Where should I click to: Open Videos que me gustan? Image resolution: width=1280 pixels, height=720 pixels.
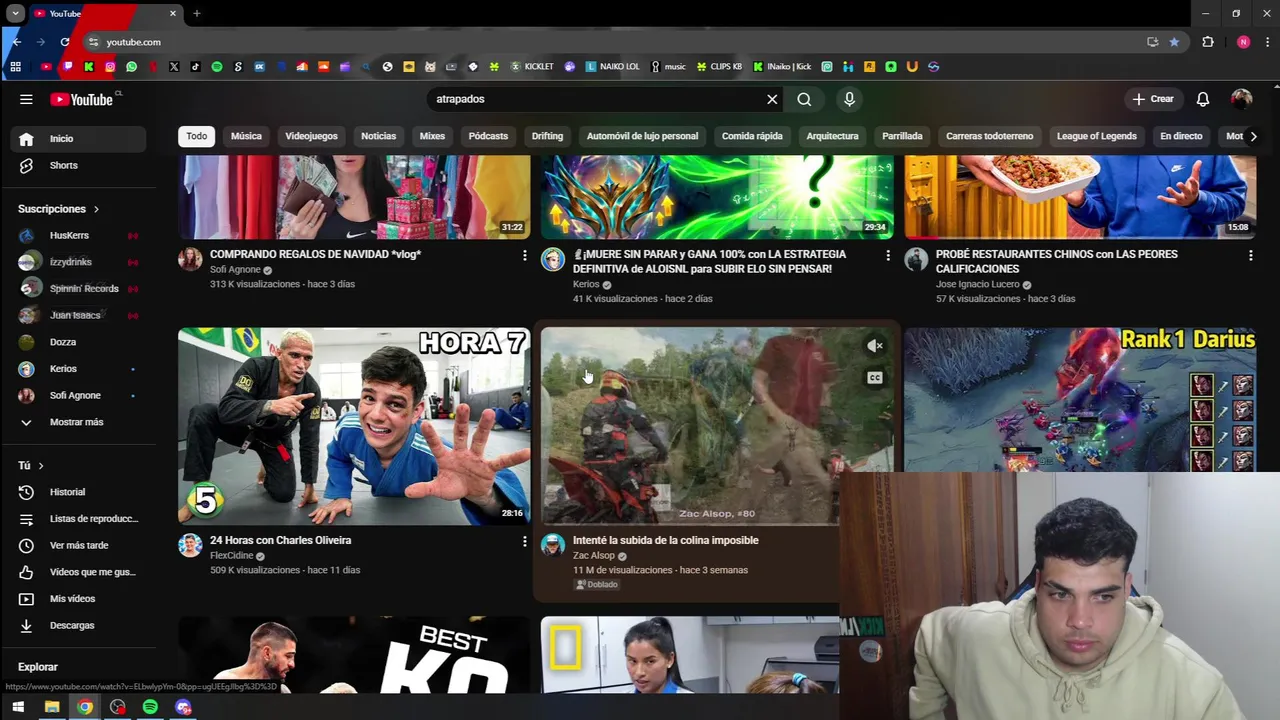[x=80, y=572]
